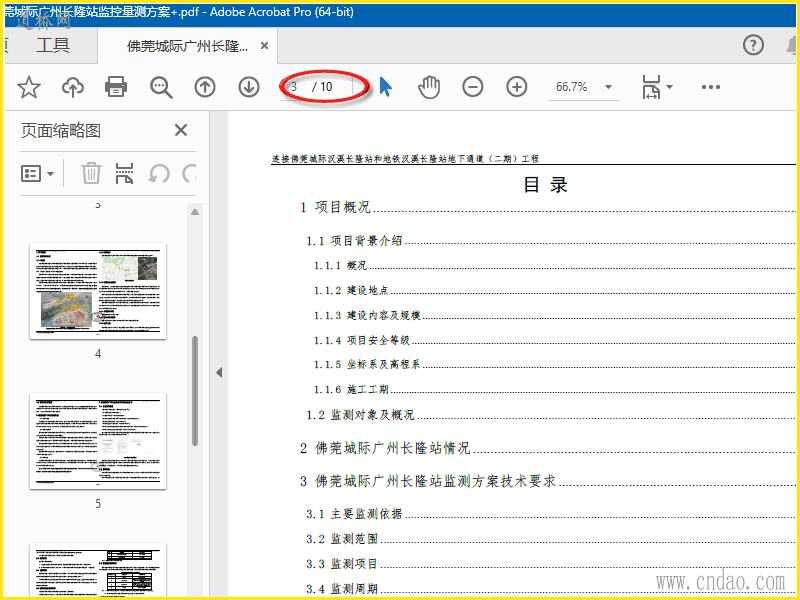This screenshot has height=600, width=800.
Task: Choose the selection arrow tool
Action: [386, 87]
